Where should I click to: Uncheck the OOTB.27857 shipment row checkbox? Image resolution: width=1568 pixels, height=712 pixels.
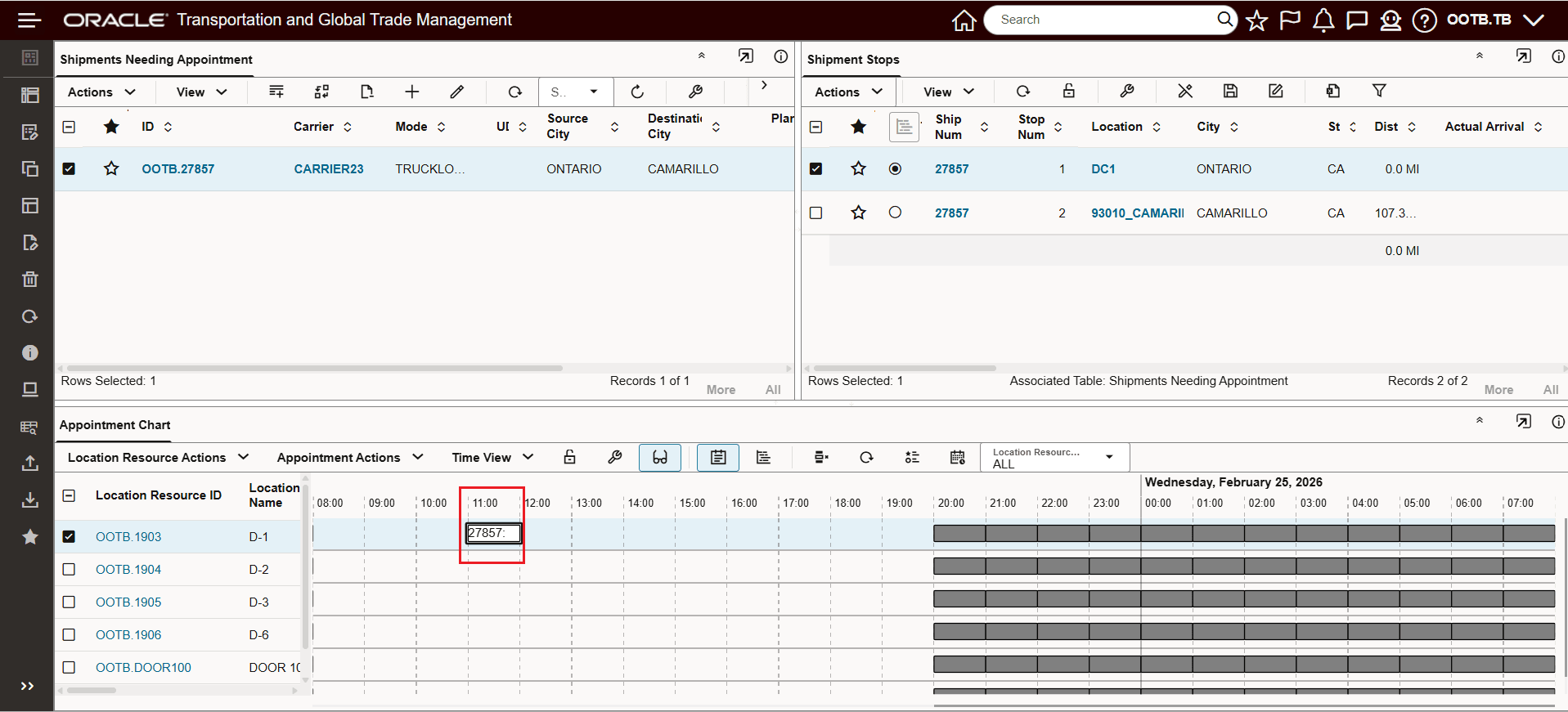click(69, 168)
